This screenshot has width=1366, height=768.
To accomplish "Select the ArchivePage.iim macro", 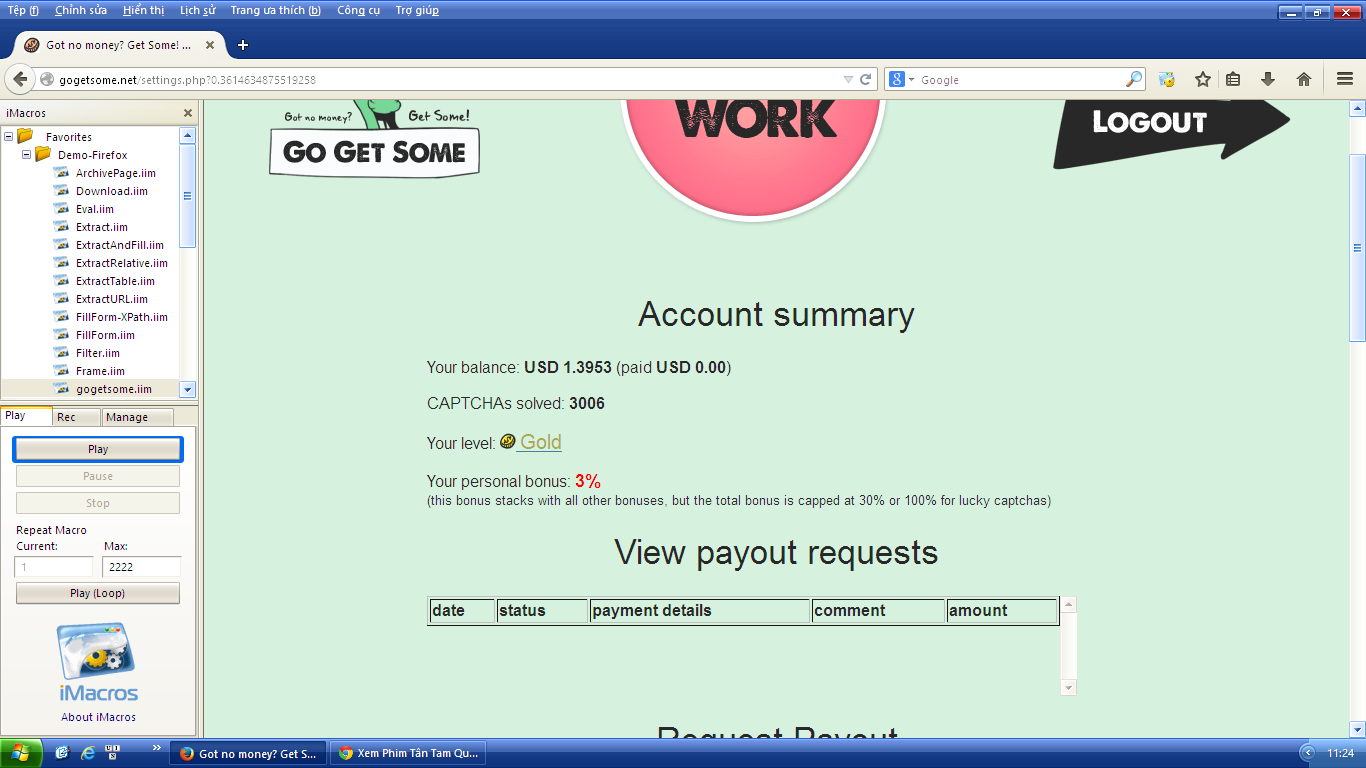I will coord(116,173).
